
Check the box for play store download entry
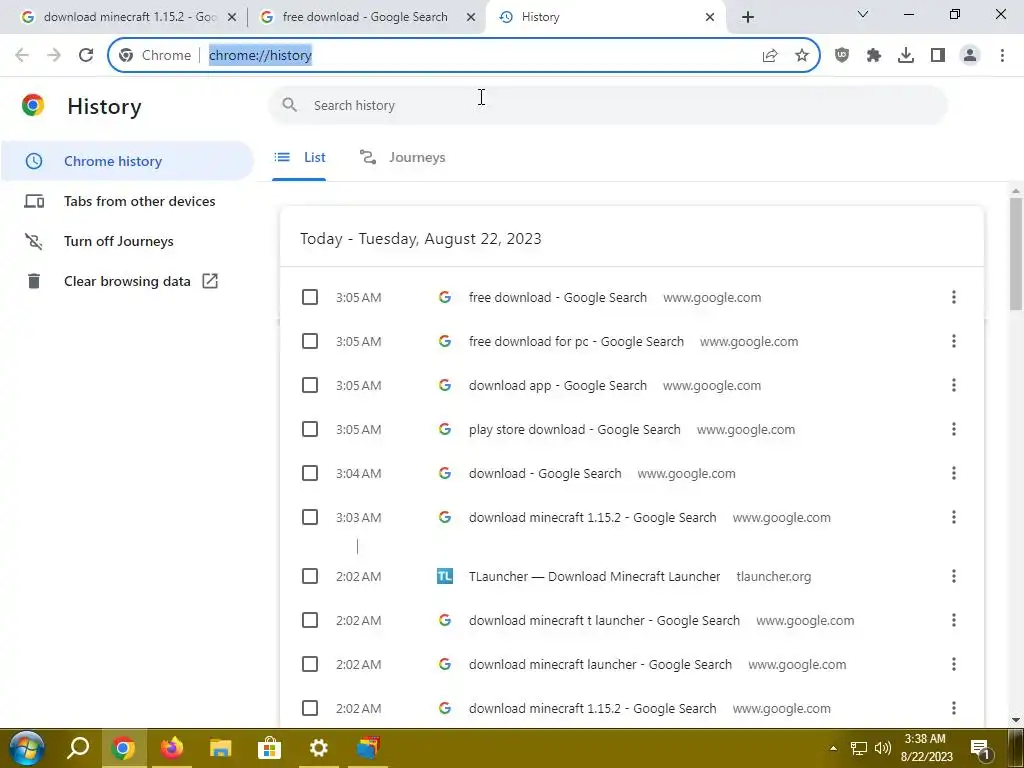coord(310,430)
